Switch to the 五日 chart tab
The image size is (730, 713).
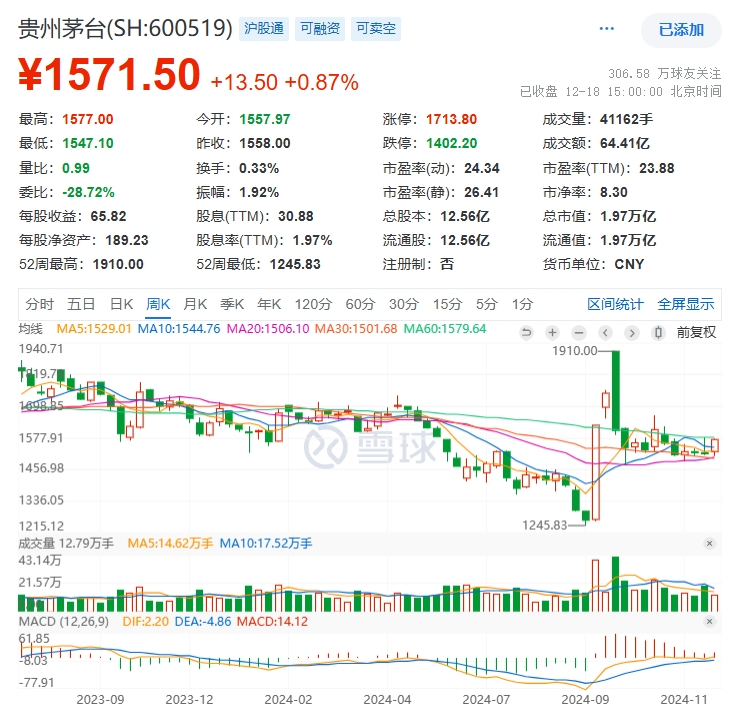(81, 304)
